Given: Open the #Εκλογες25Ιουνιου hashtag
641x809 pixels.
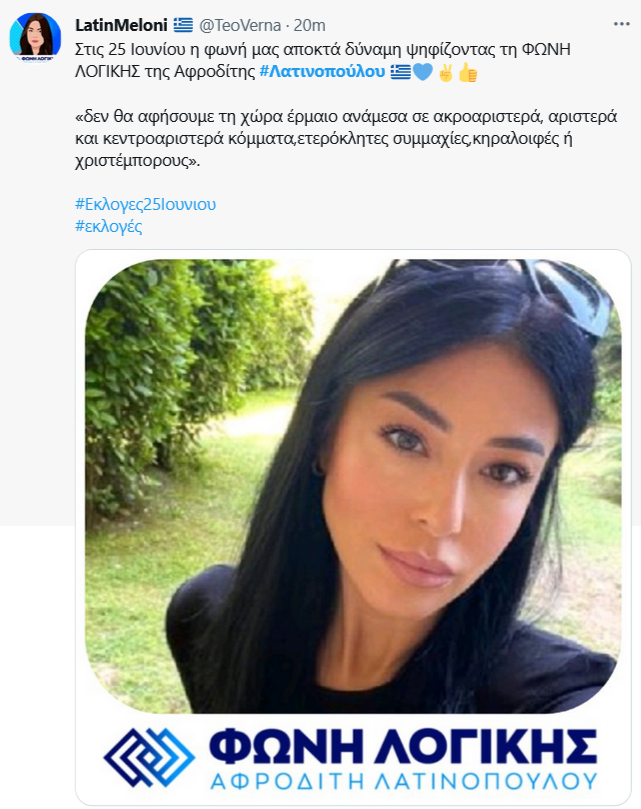Looking at the screenshot, I should [x=146, y=204].
